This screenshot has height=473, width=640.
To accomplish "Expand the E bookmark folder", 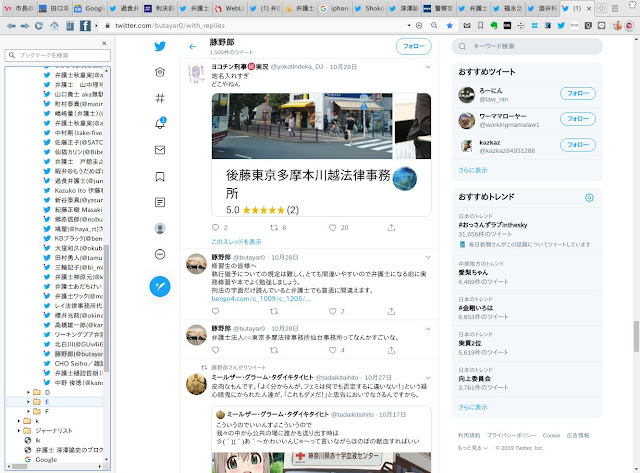I will [28, 402].
